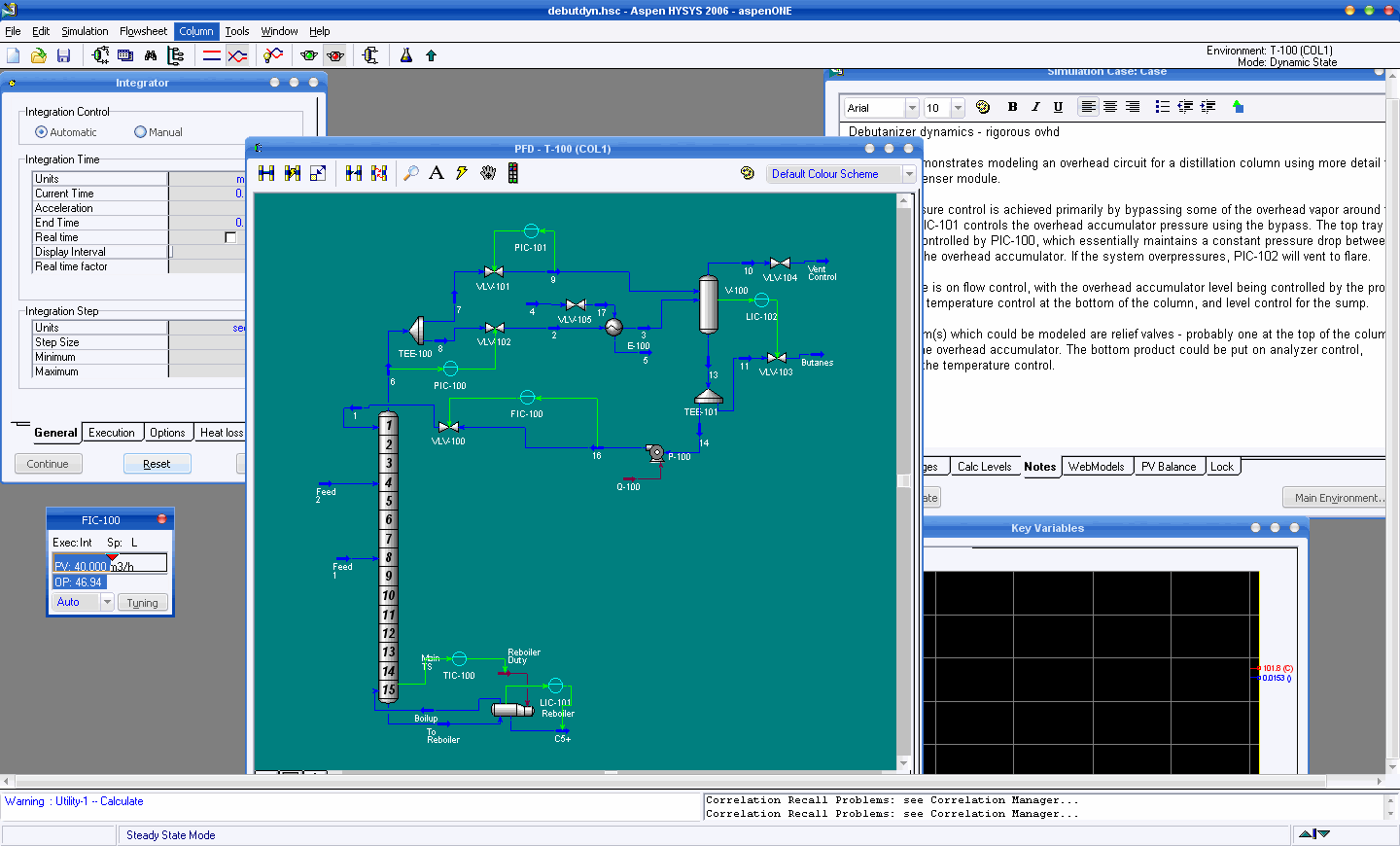Apply italic formatting in the Notes toolbar
The image size is (1400, 846).
[x=1035, y=107]
